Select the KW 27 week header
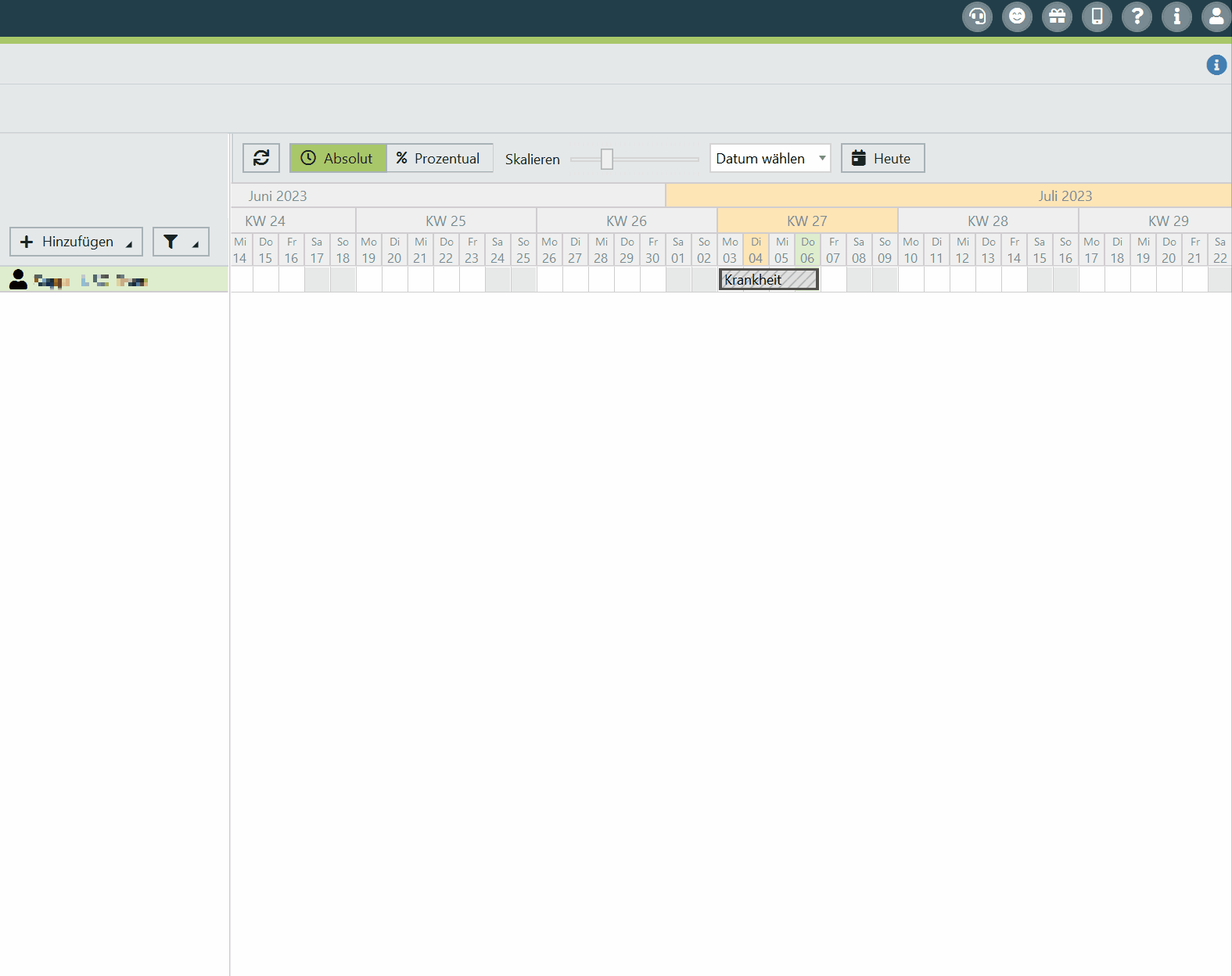Viewport: 1232px width, 976px height. coord(806,221)
